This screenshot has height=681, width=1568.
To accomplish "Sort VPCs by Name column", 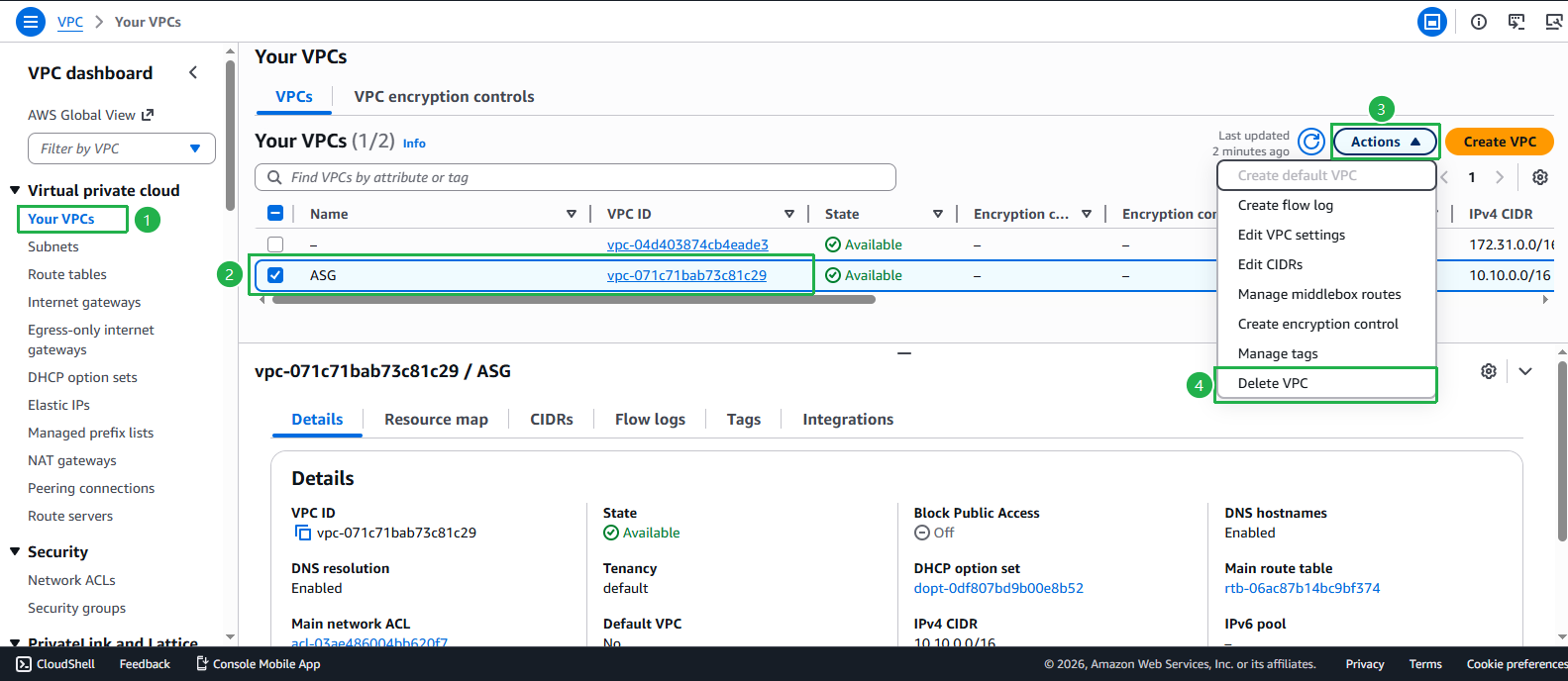I will coord(572,214).
